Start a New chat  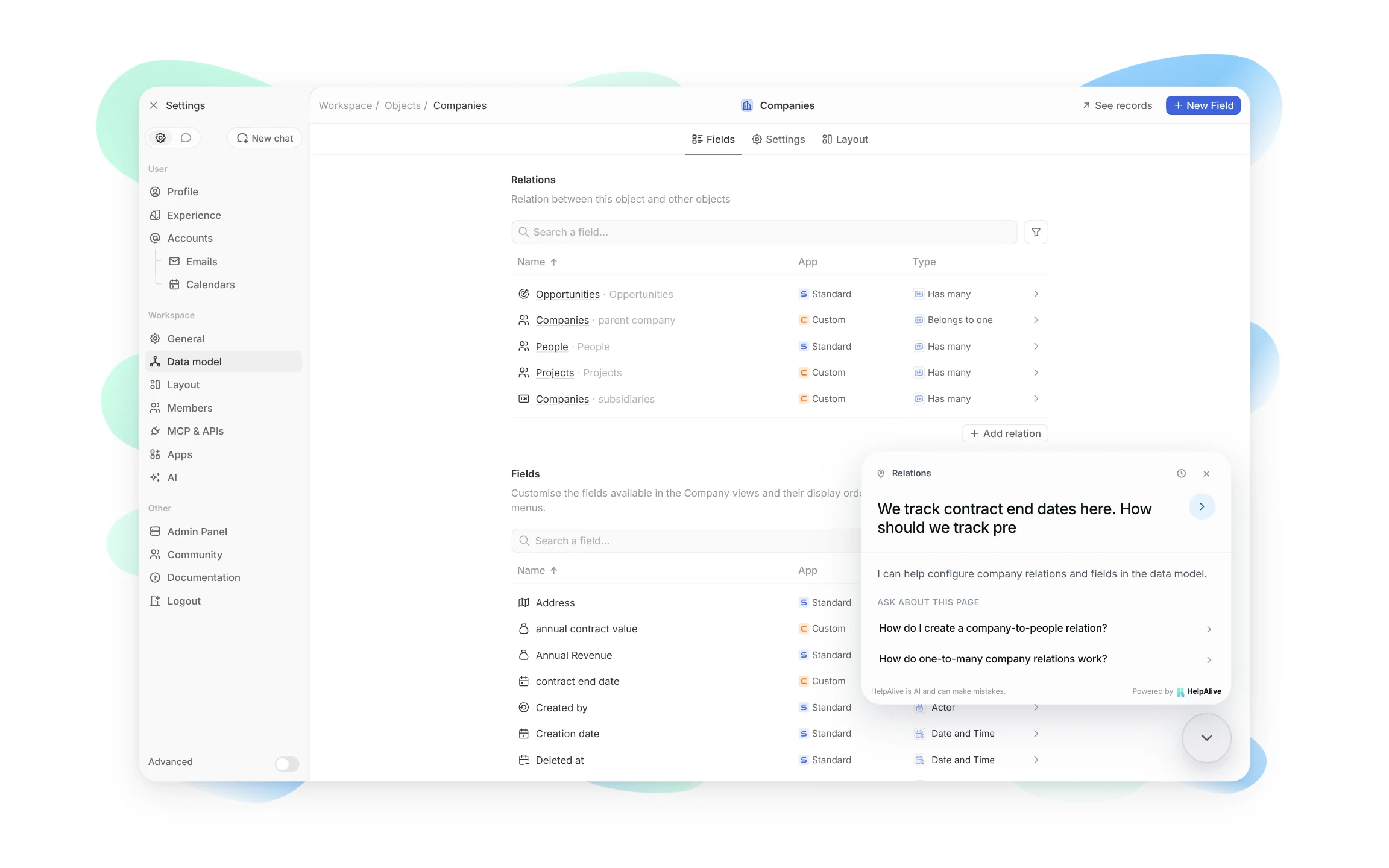[x=265, y=138]
